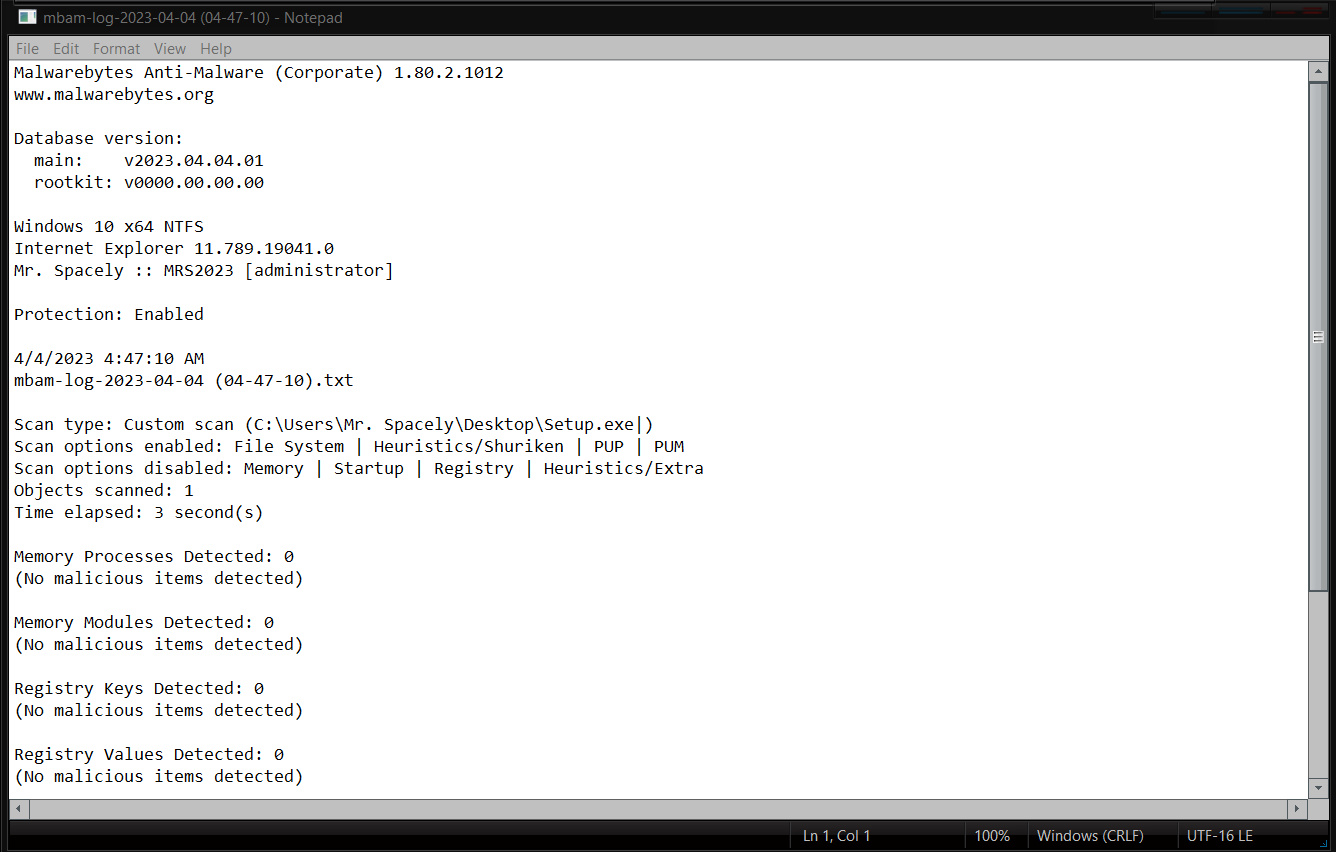The image size is (1336, 852).
Task: Open the Format menu
Action: 117,48
